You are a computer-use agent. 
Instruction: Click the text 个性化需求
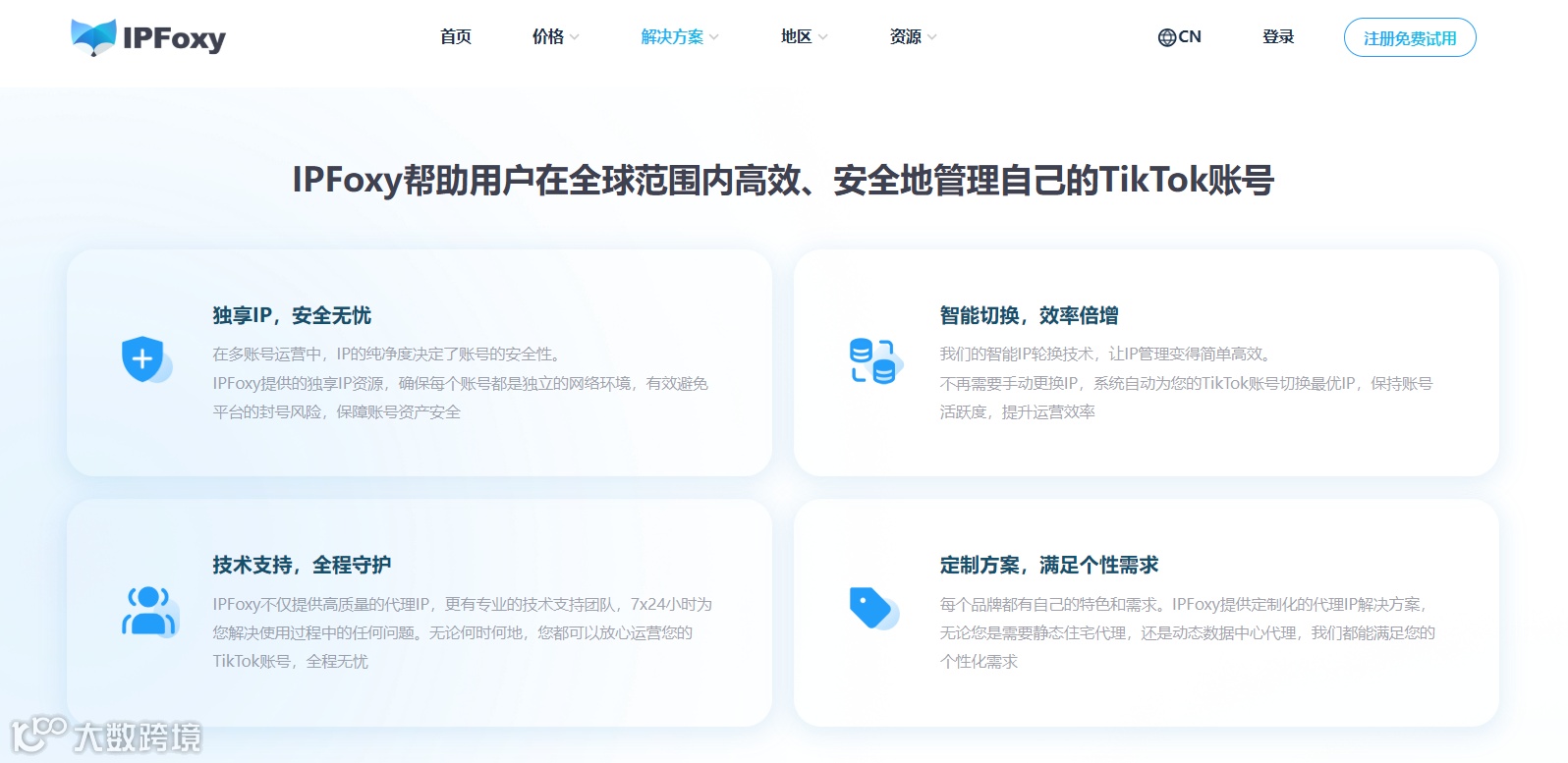[x=979, y=661]
